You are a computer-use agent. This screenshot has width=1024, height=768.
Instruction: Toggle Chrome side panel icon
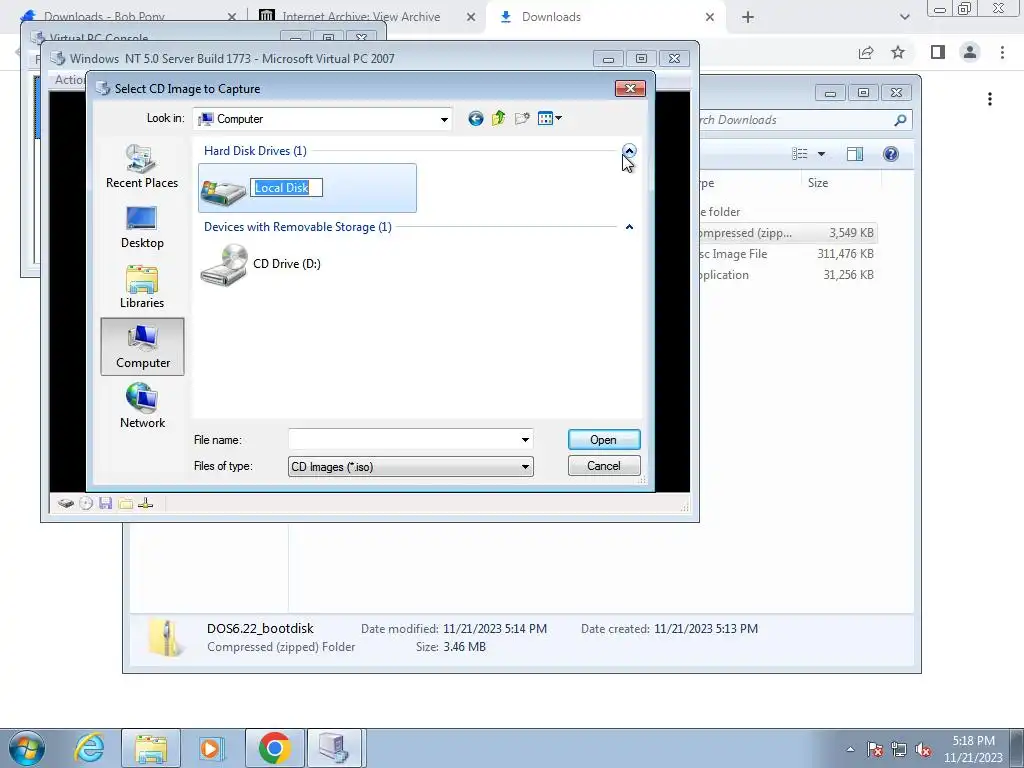pyautogui.click(x=938, y=52)
